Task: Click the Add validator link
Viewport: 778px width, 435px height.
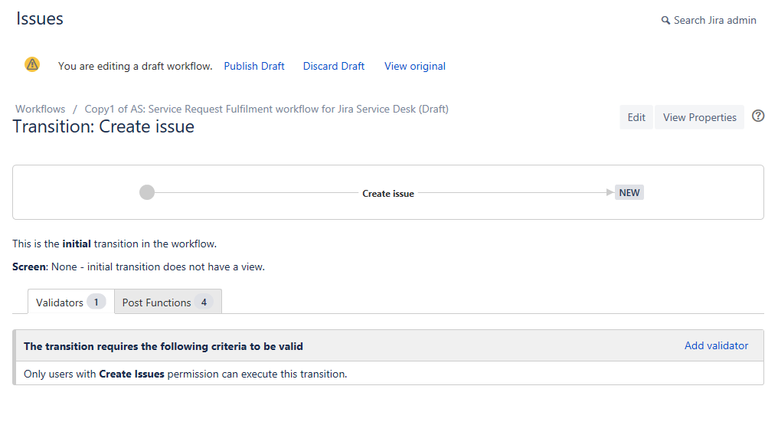Action: [x=716, y=346]
